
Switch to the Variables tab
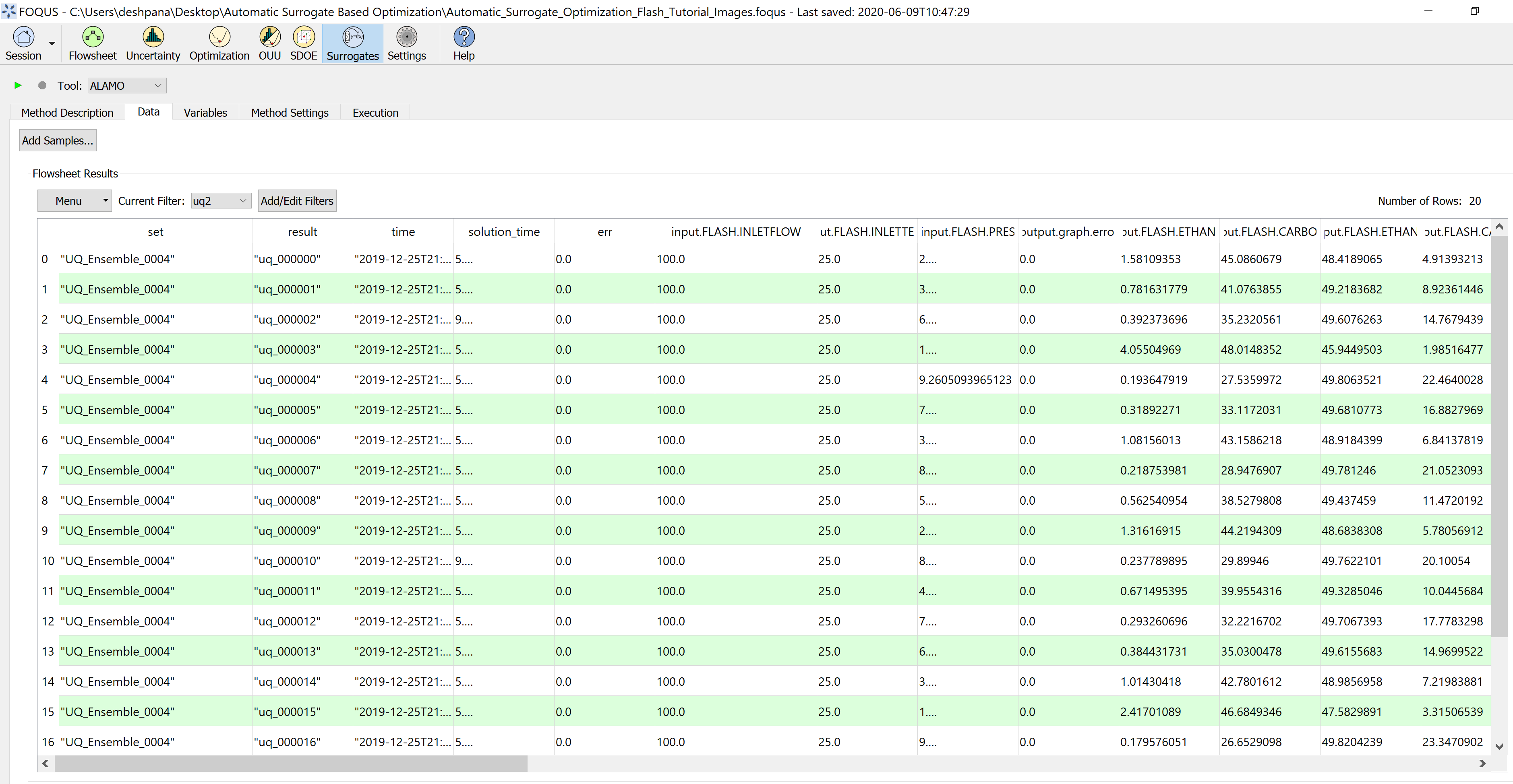coord(205,112)
